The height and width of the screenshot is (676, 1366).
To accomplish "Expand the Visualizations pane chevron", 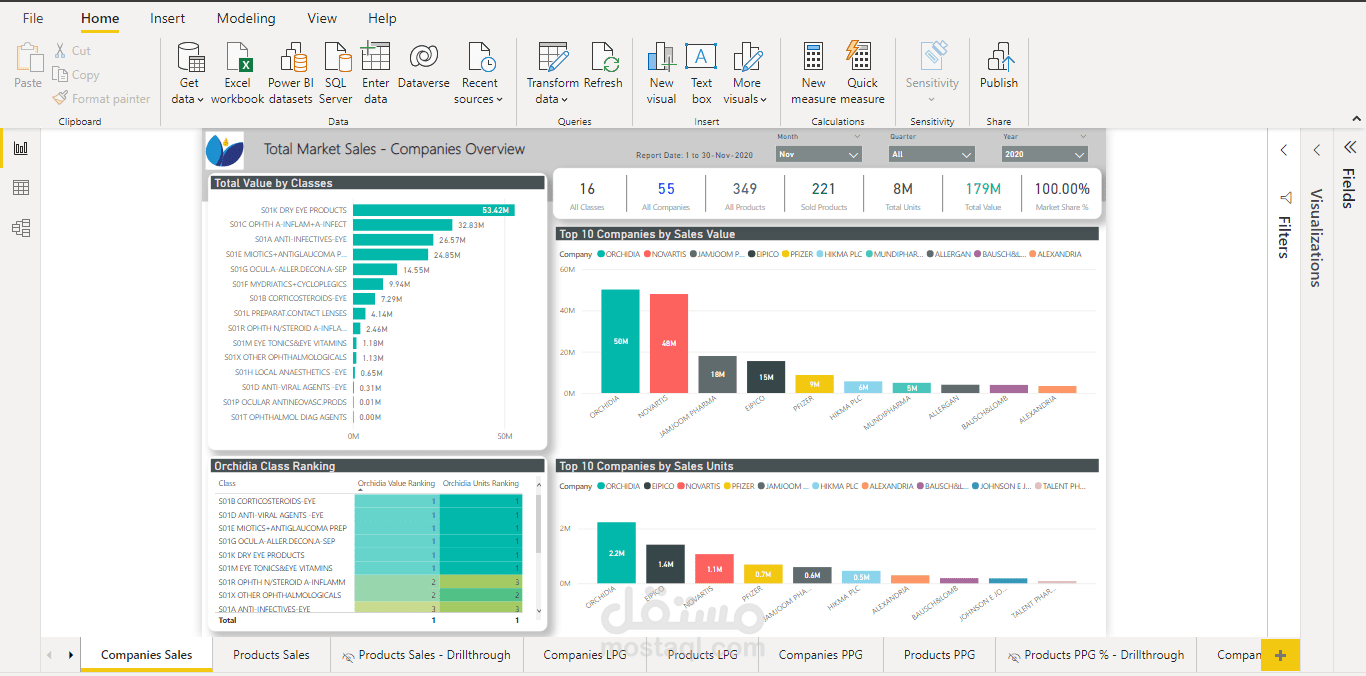I will pyautogui.click(x=1317, y=150).
